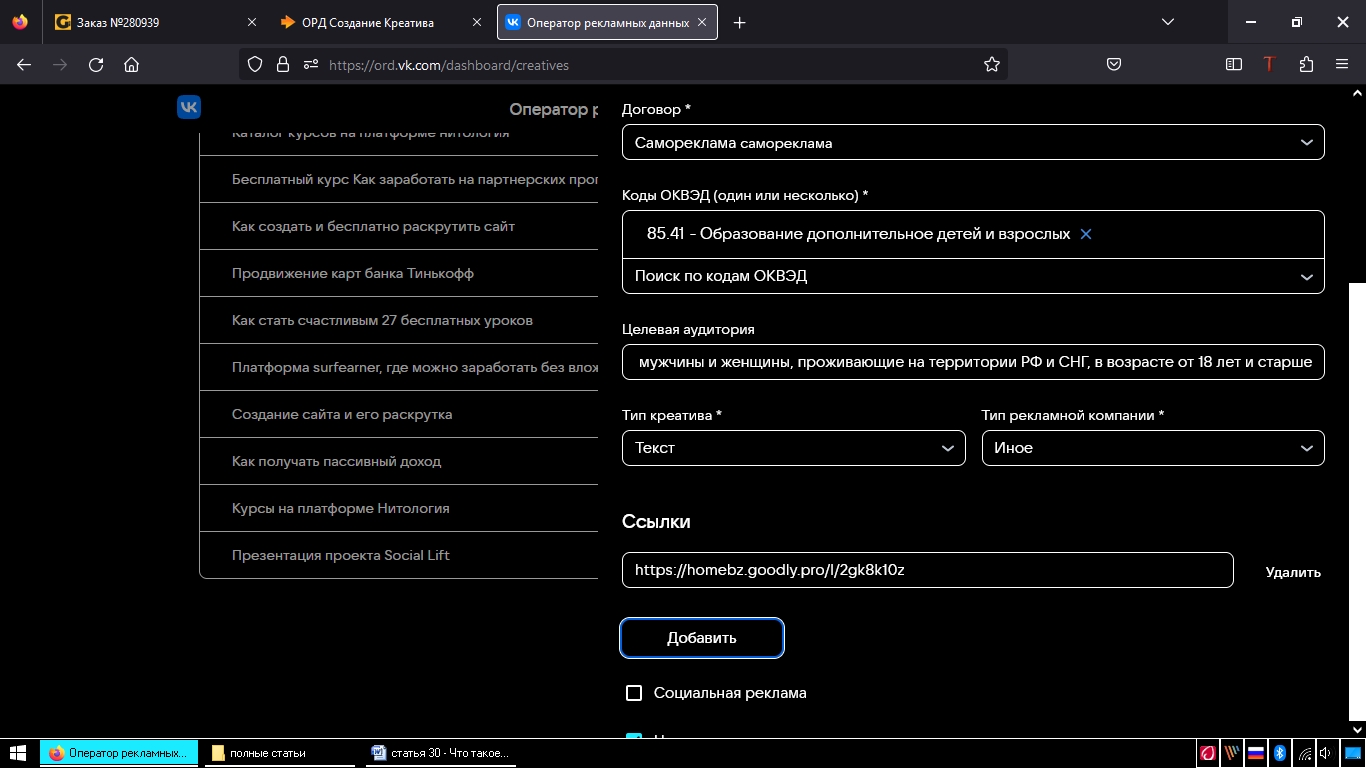Click the shield tracking protection icon
Viewport: 1366px width, 768px height.
pos(255,65)
